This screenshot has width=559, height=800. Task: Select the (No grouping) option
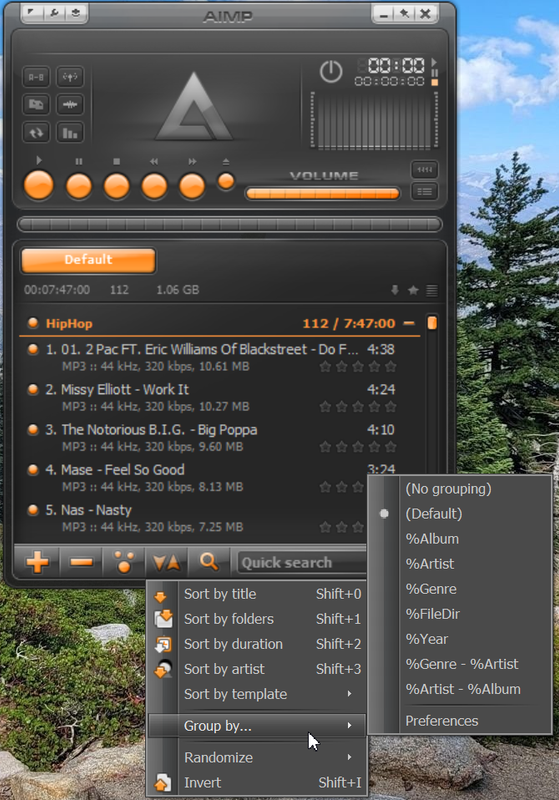(460, 489)
